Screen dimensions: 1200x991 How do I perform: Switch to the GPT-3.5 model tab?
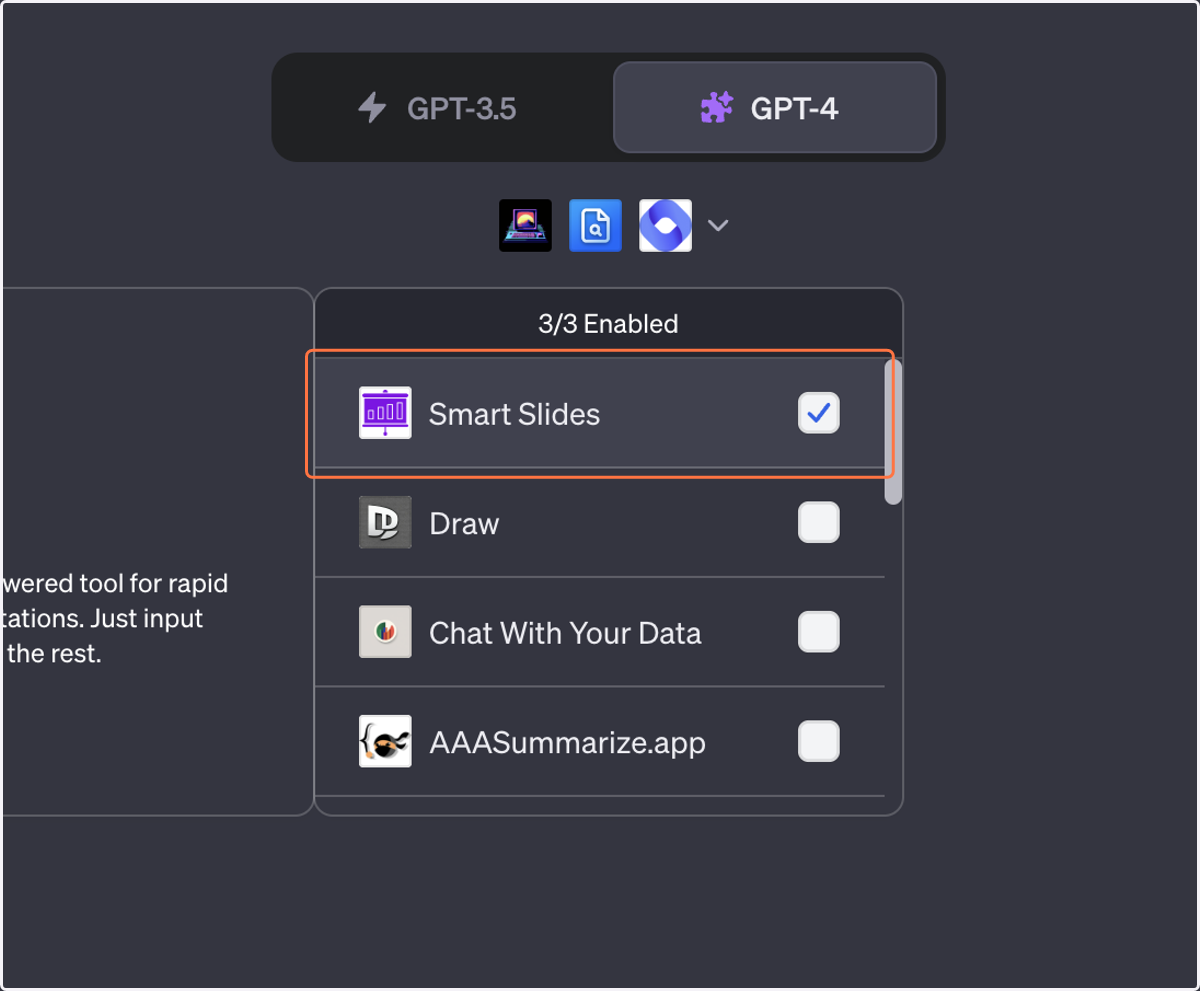click(440, 108)
